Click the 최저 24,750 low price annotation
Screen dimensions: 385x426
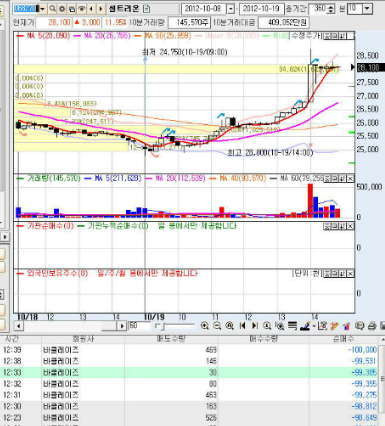[x=185, y=52]
